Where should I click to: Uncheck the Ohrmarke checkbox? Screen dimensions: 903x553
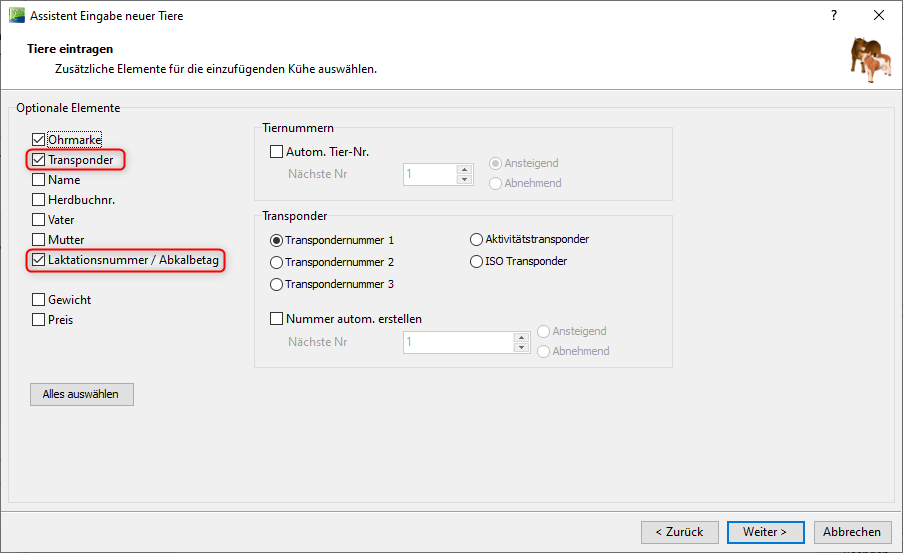pos(39,140)
